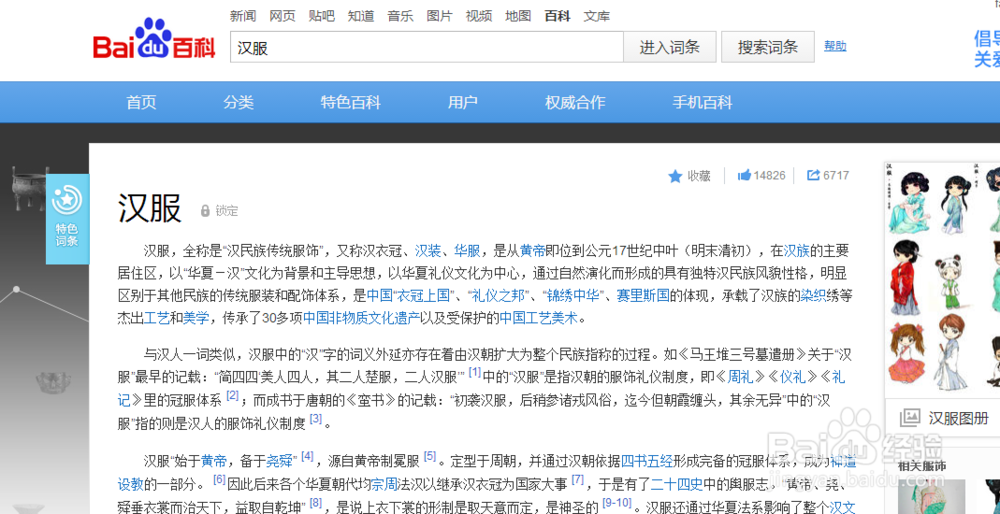Open the 图片 search category
This screenshot has width=1000, height=514.
point(439,16)
